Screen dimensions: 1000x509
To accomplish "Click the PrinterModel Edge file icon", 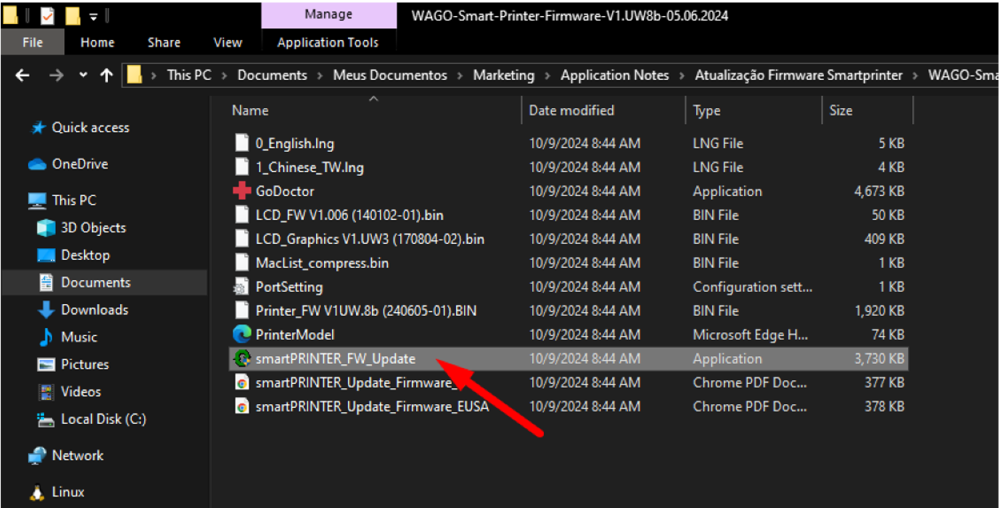I will coord(241,335).
